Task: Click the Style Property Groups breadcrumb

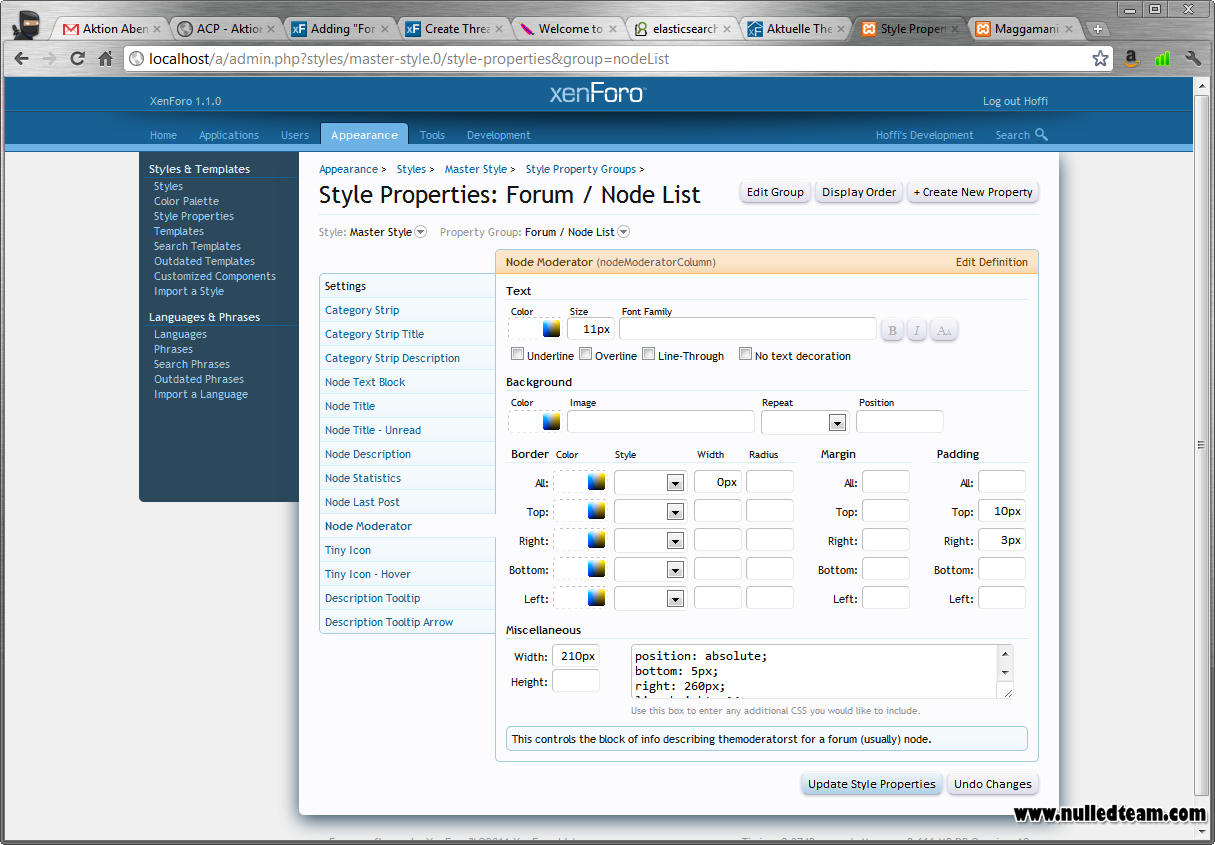Action: [581, 169]
